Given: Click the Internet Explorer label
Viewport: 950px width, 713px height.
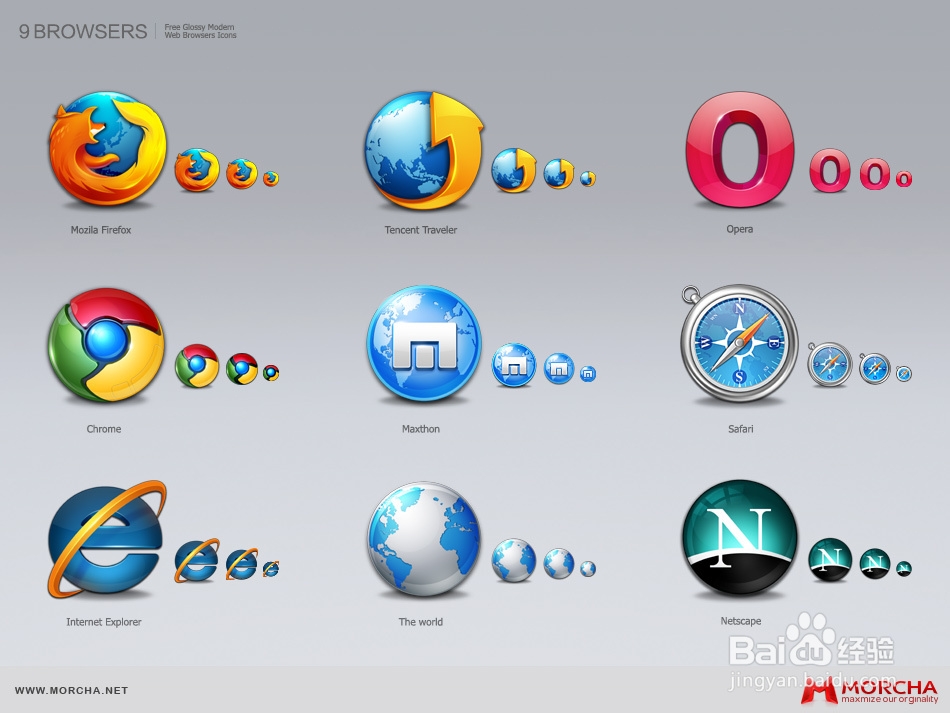Looking at the screenshot, I should [104, 622].
